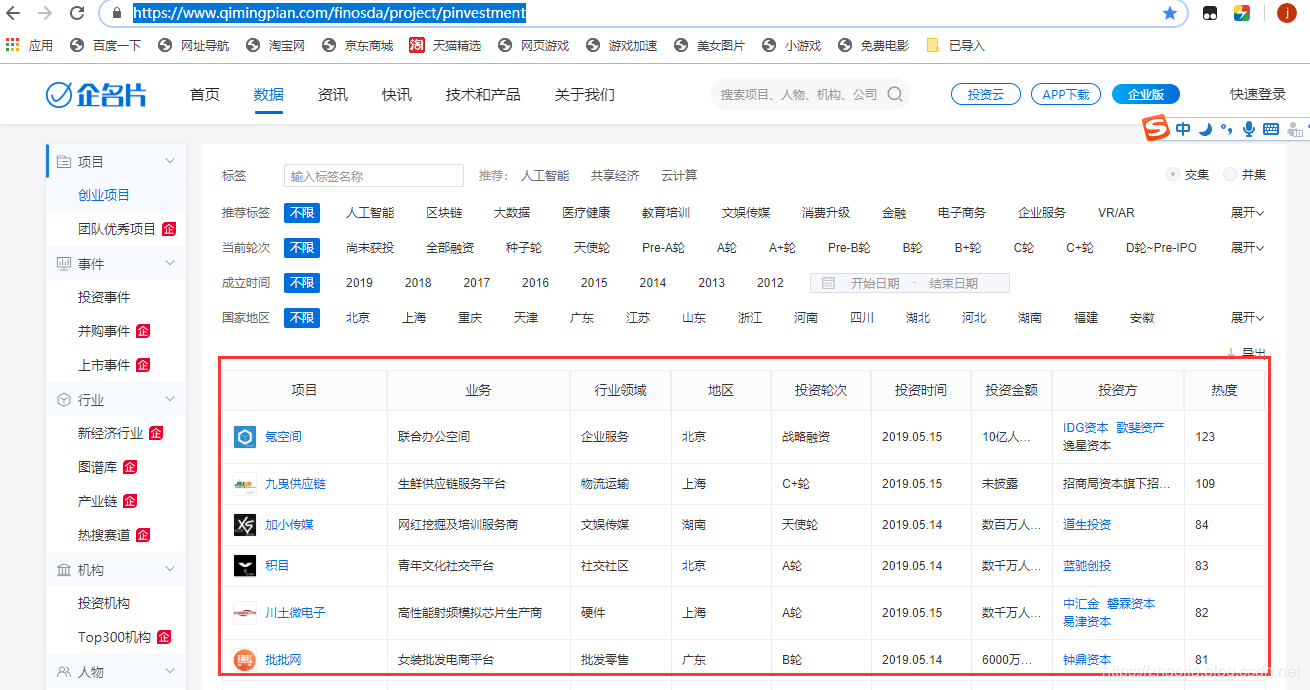This screenshot has height=690, width=1310.
Task: Open the 快讯 navigation tab
Action: pyautogui.click(x=397, y=94)
